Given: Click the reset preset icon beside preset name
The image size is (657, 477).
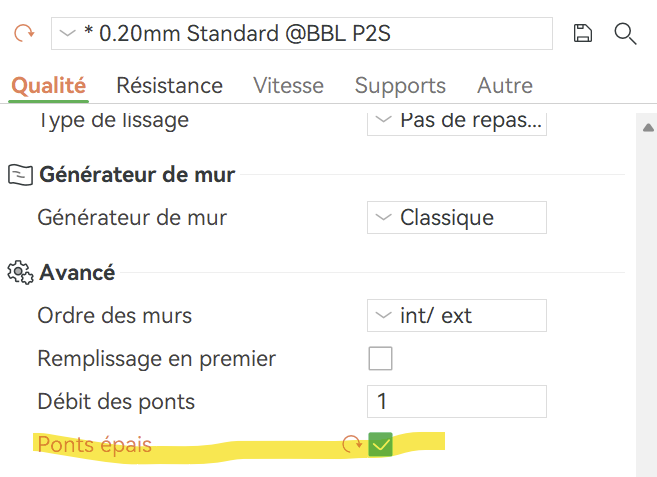Looking at the screenshot, I should pyautogui.click(x=22, y=33).
